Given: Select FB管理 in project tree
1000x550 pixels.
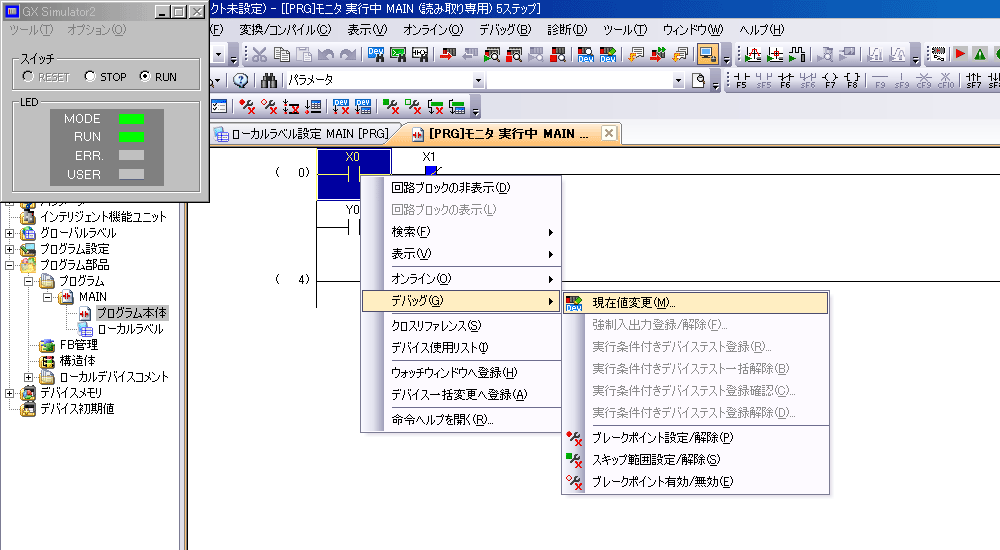Looking at the screenshot, I should tap(78, 345).
